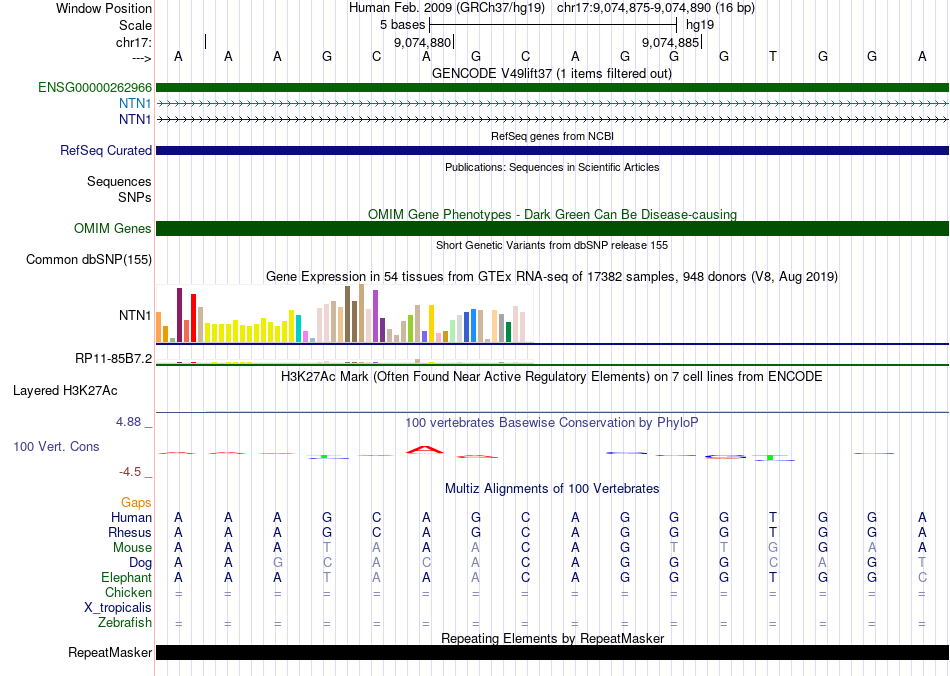Click the RepeatMasker track label
This screenshot has height=676, width=950.
pyautogui.click(x=110, y=652)
